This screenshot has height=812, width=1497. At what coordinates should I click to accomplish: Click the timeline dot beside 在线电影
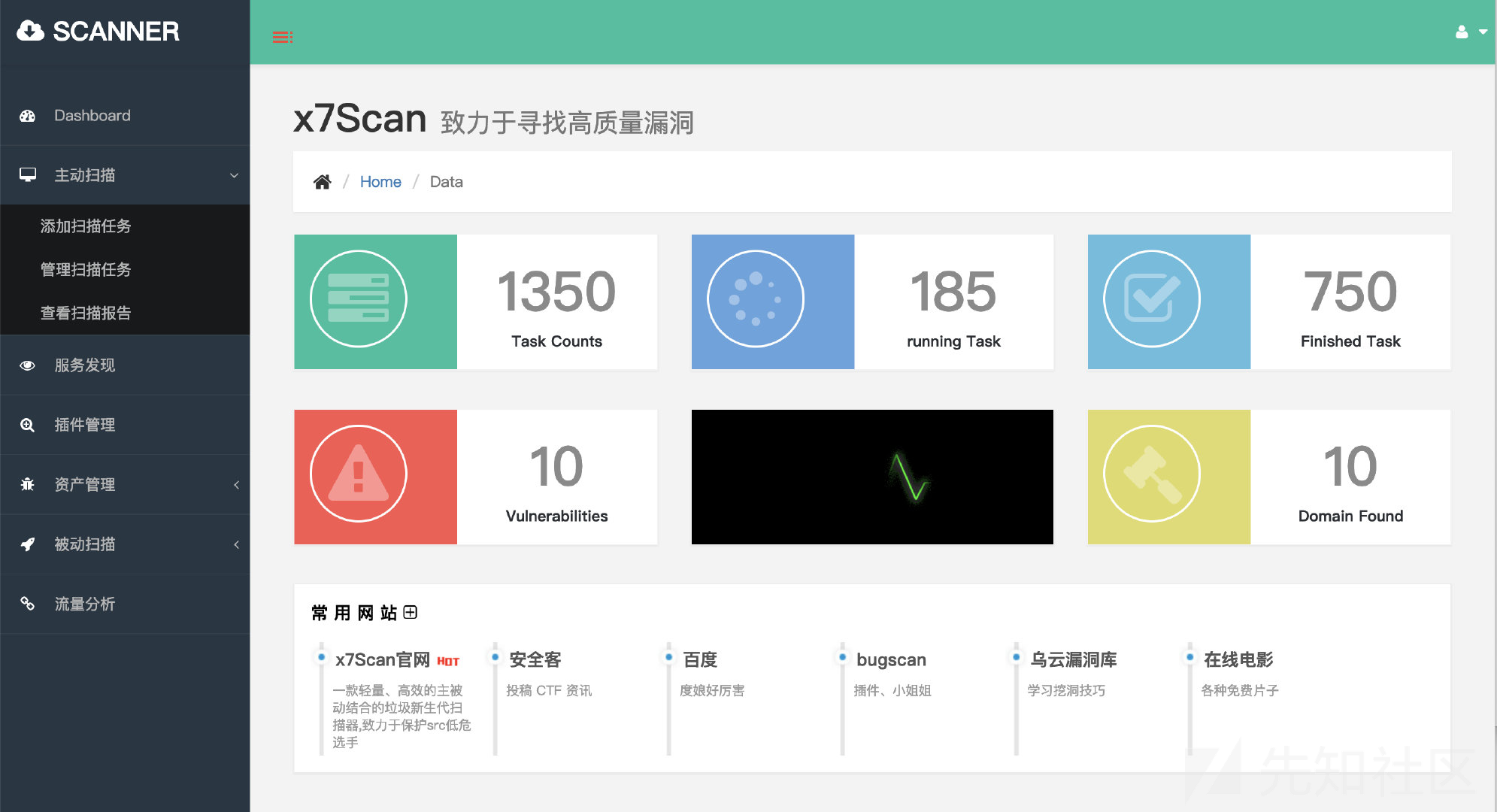click(1189, 657)
